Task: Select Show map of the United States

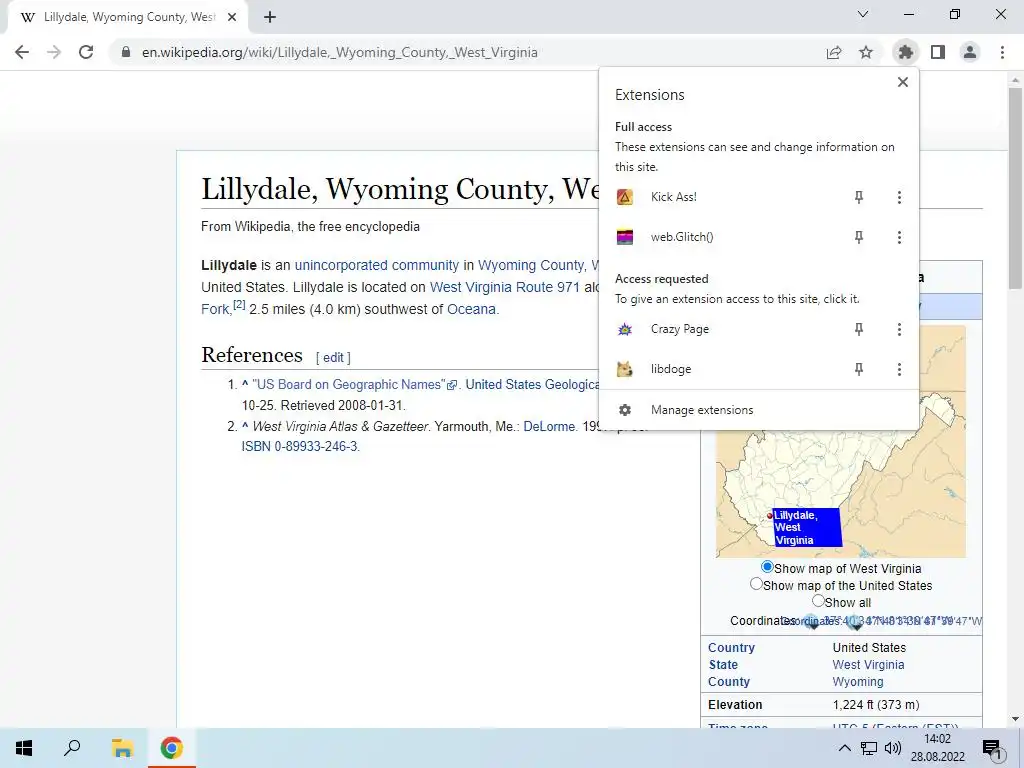Action: point(756,584)
